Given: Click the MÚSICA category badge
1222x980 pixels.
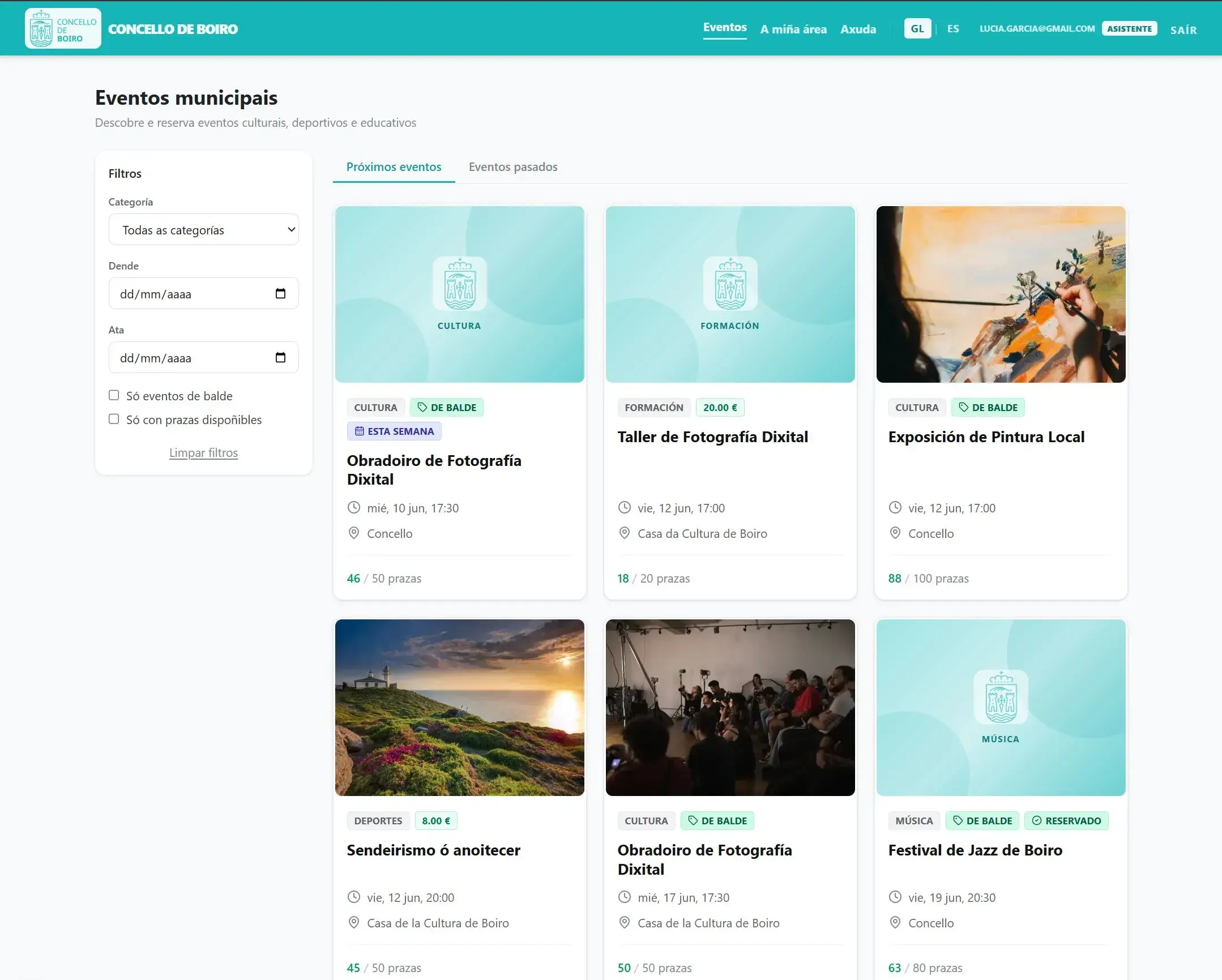Looking at the screenshot, I should click(914, 821).
